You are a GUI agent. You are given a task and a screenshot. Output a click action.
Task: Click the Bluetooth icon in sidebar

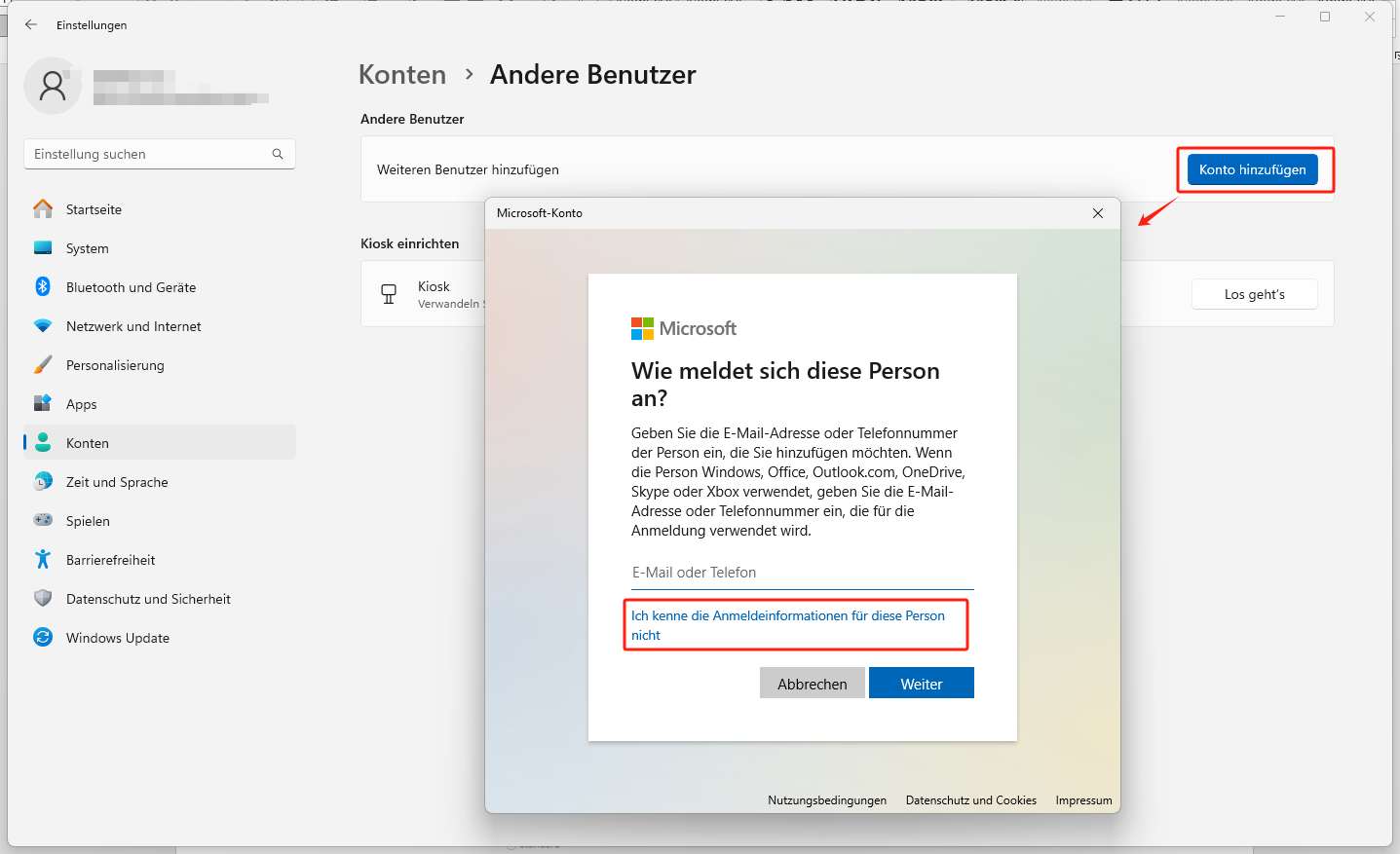[43, 286]
